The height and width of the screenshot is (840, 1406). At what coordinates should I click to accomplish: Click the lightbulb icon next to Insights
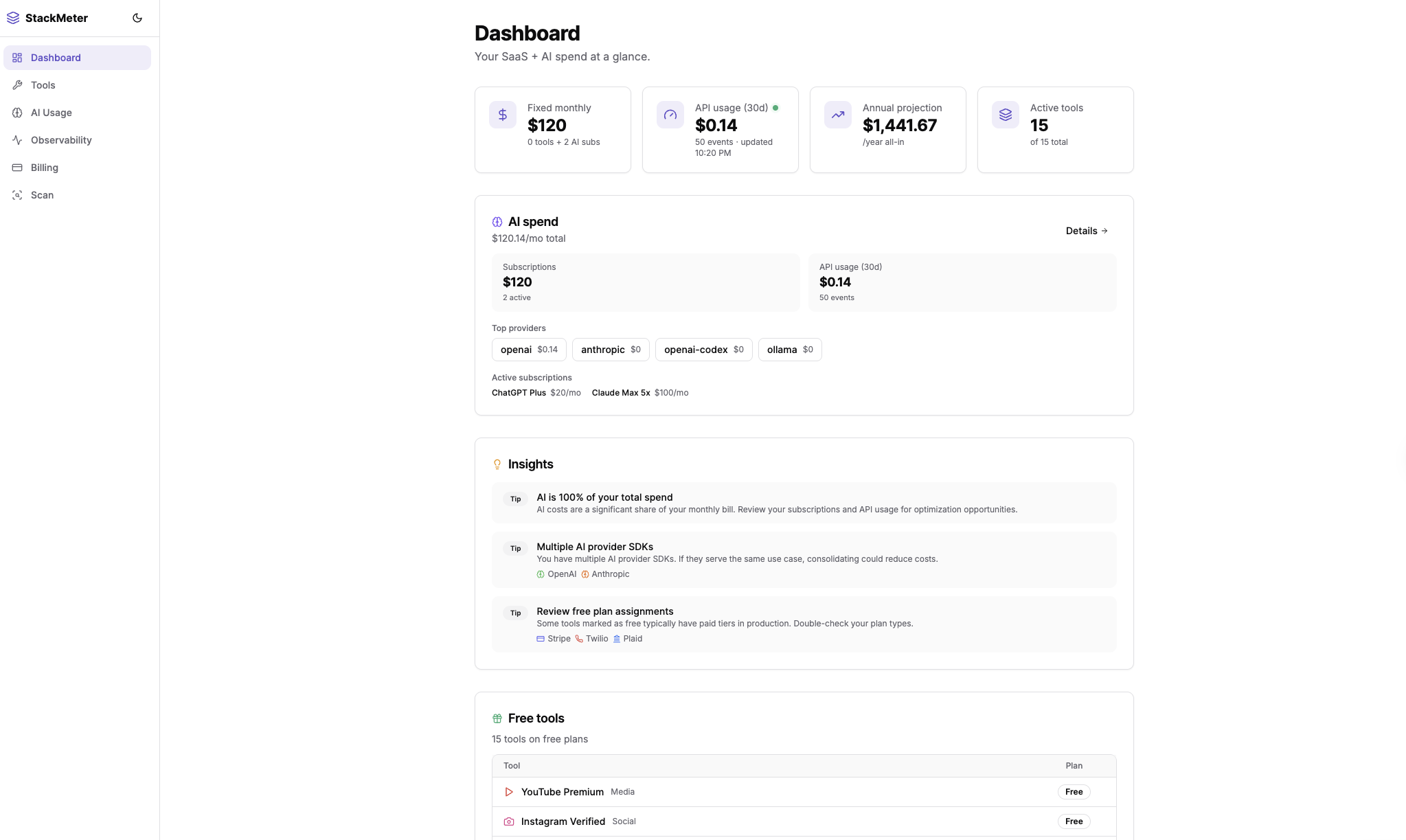(497, 464)
